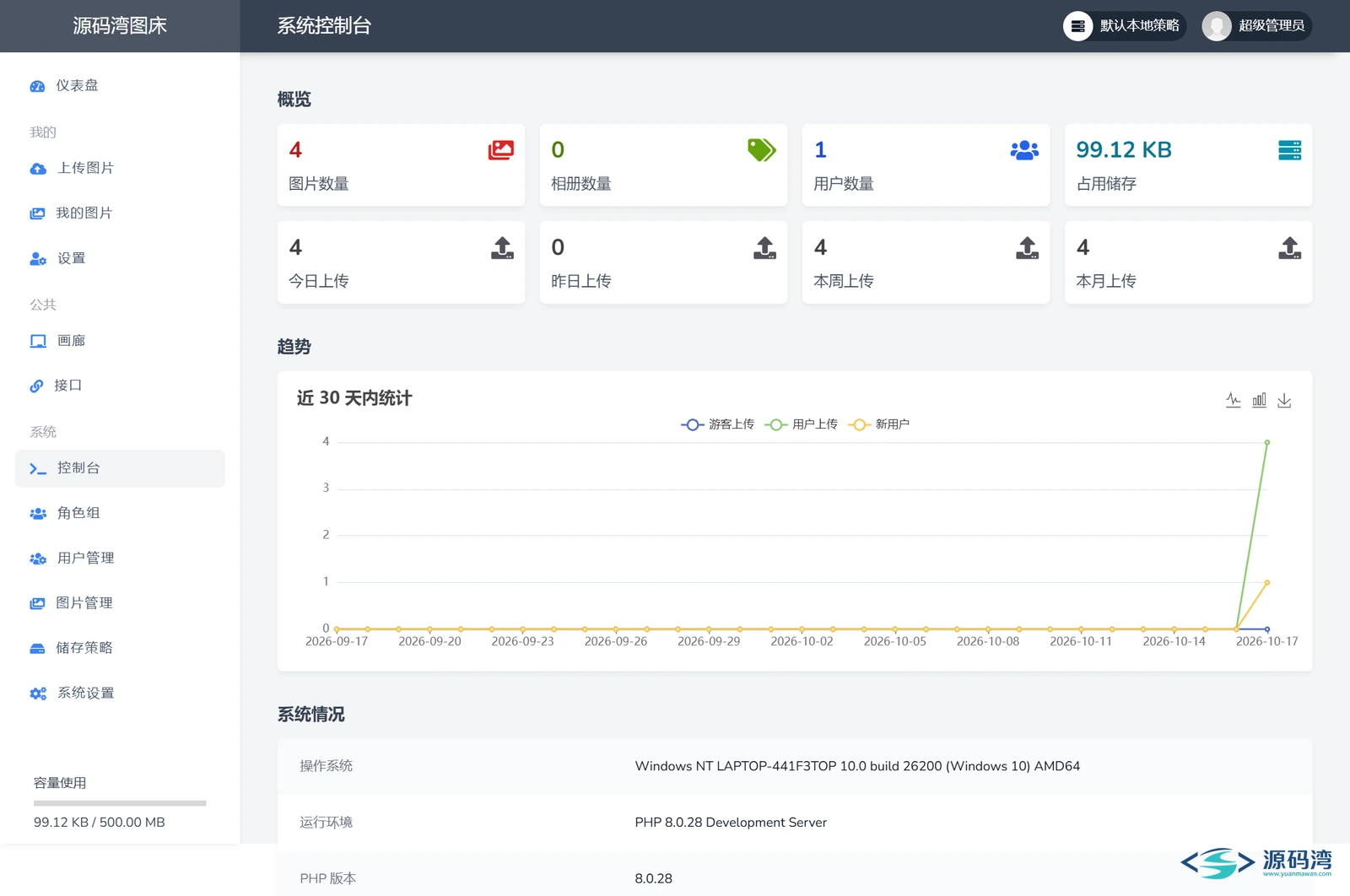Click the upload icon in 本月上传 card
Image resolution: width=1350 pixels, height=896 pixels.
1289,248
